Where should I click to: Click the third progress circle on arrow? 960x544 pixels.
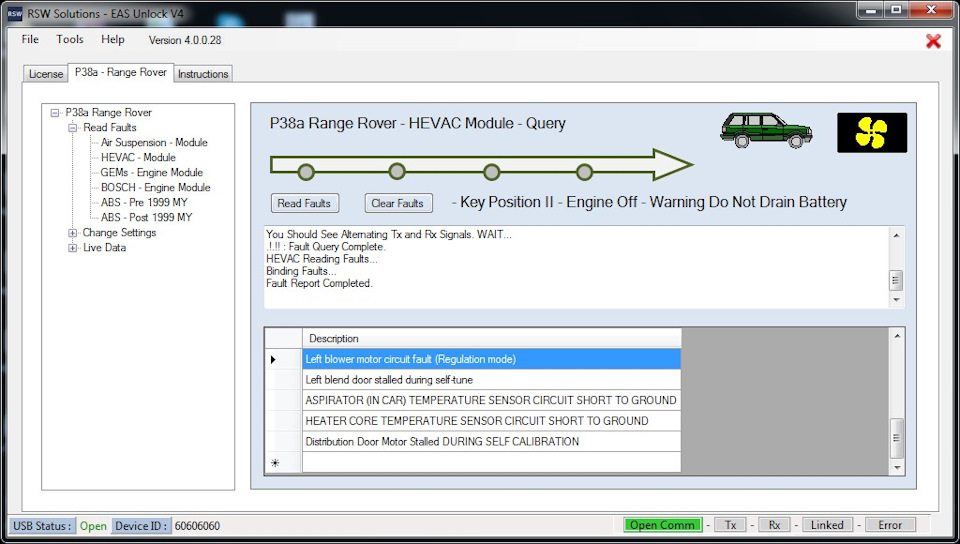[x=492, y=172]
